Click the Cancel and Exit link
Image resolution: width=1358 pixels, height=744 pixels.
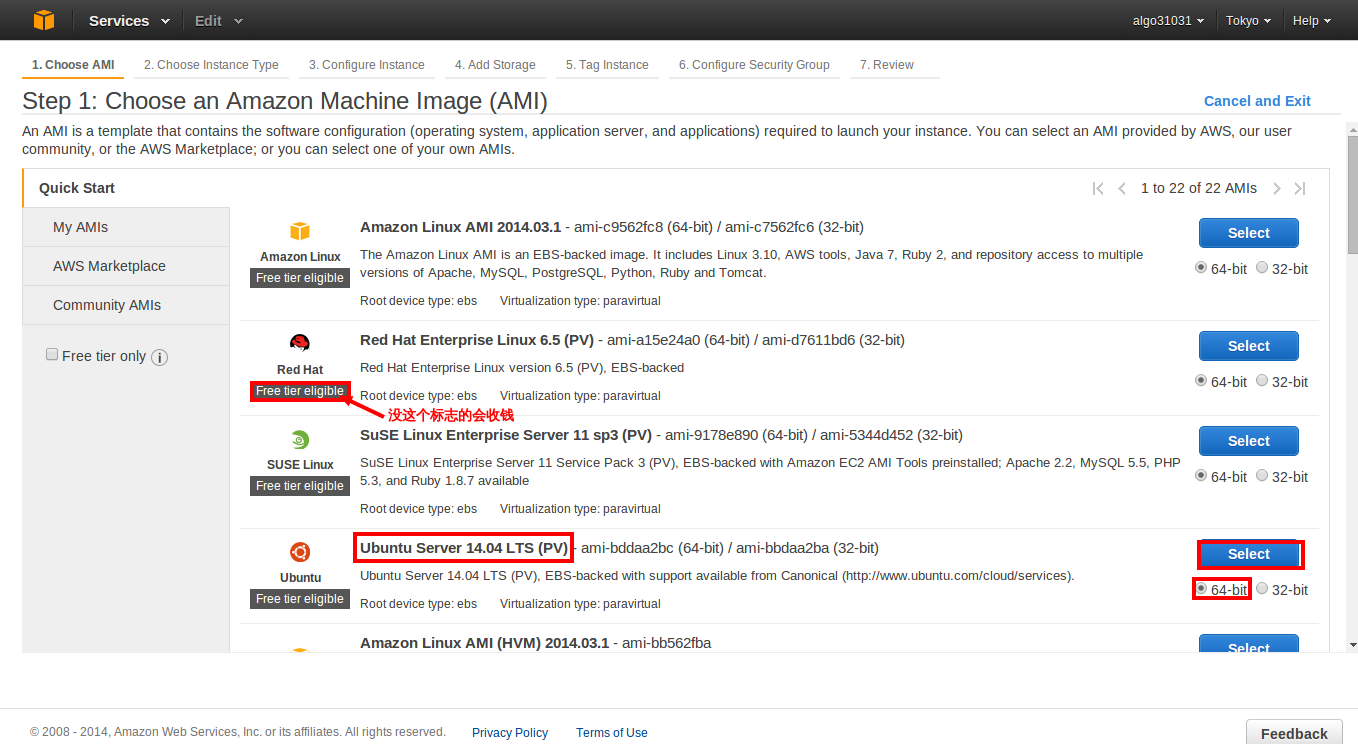pyautogui.click(x=1257, y=101)
